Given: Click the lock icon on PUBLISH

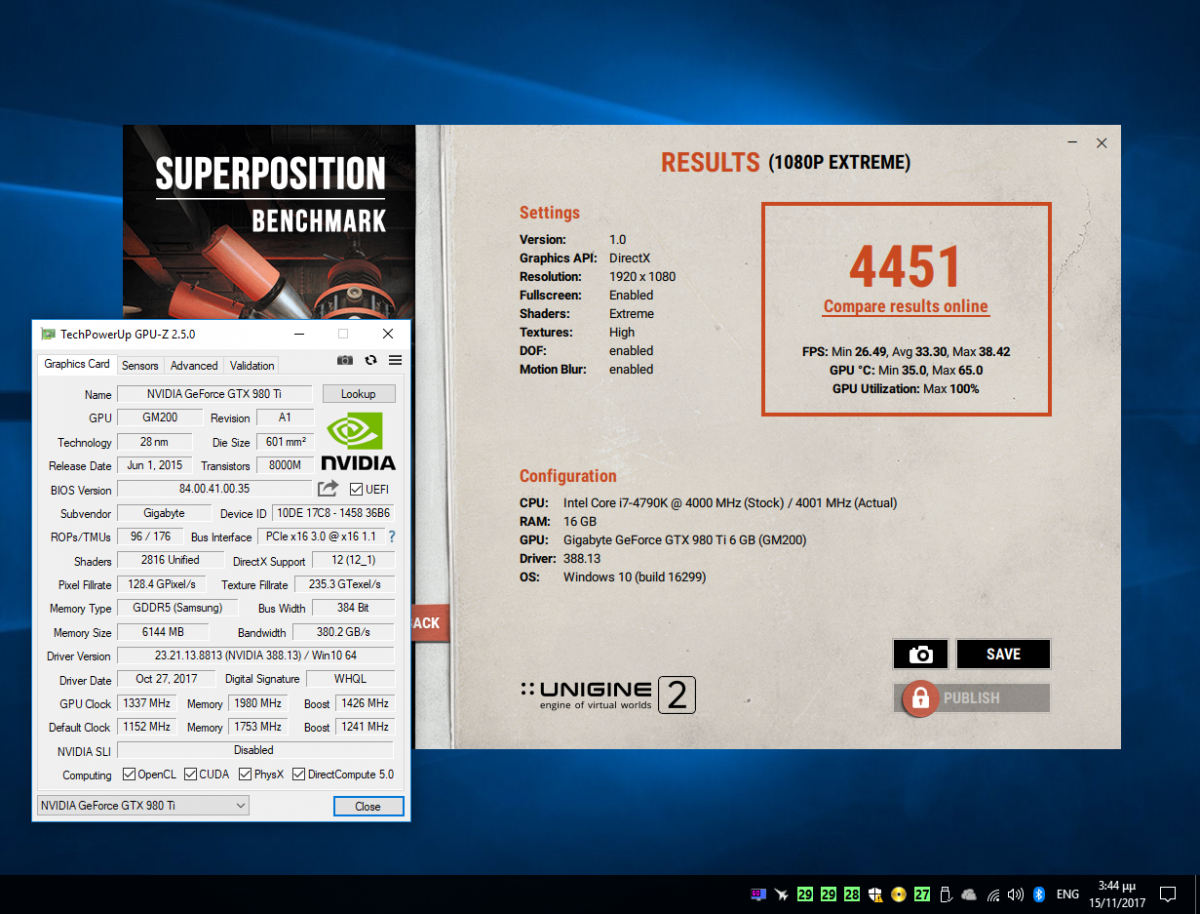Looking at the screenshot, I should click(918, 698).
